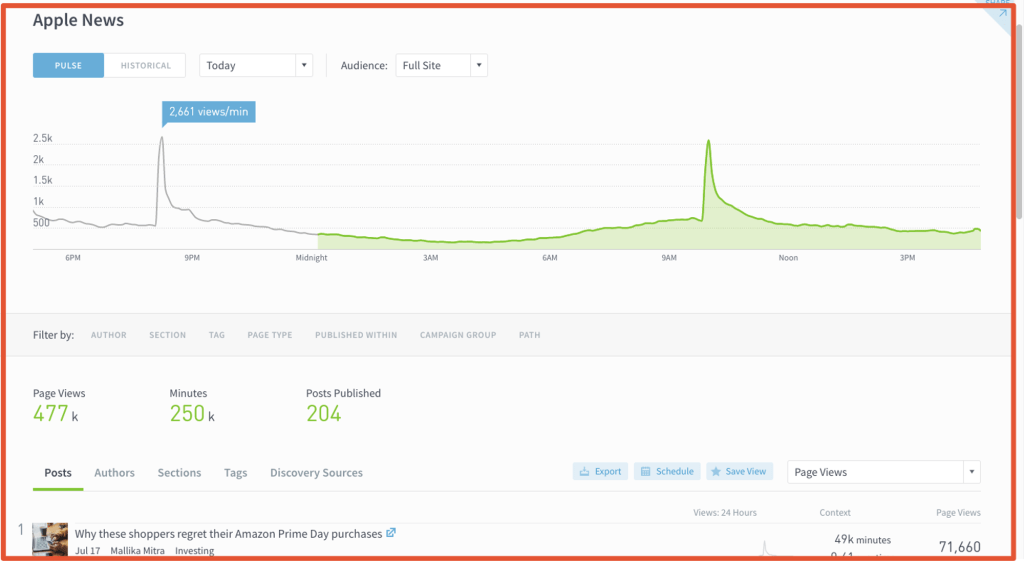Switch to the Sections tab
This screenshot has width=1024, height=561.
(x=179, y=473)
